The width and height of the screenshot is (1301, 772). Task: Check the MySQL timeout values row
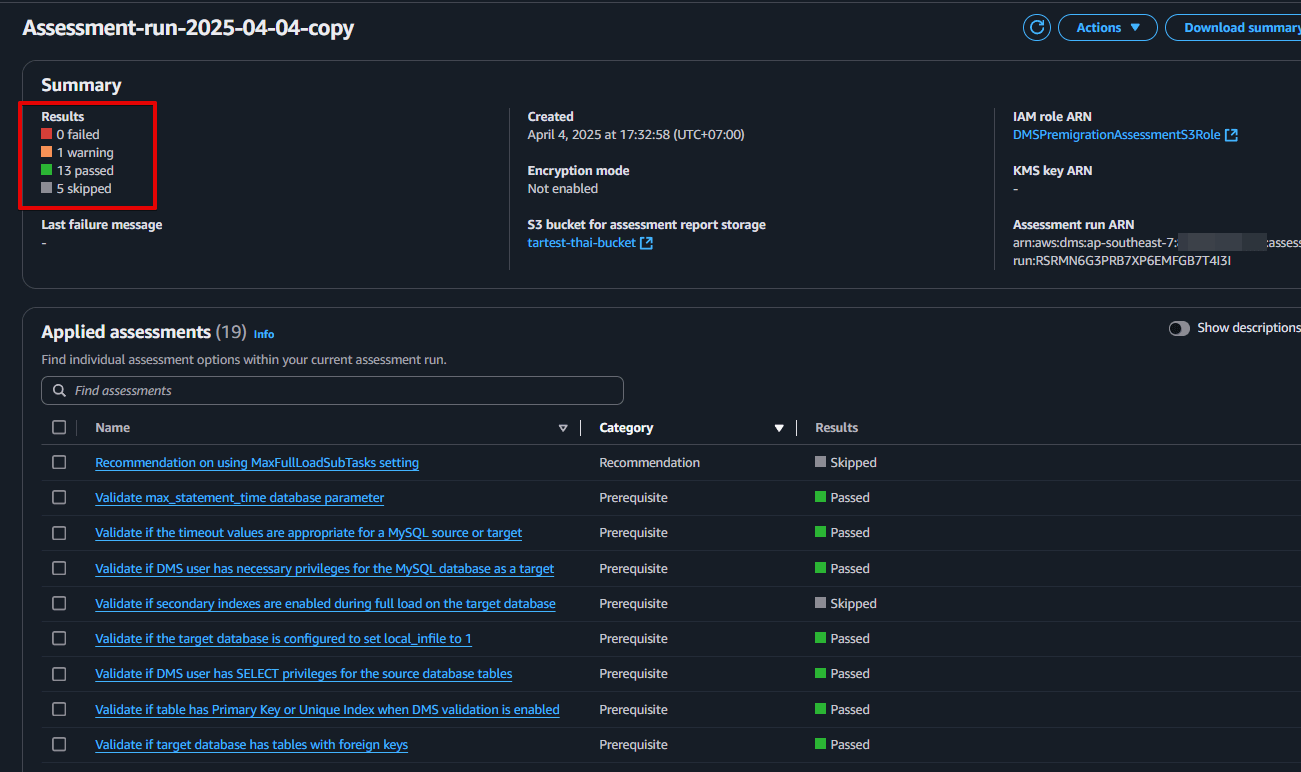tap(59, 532)
